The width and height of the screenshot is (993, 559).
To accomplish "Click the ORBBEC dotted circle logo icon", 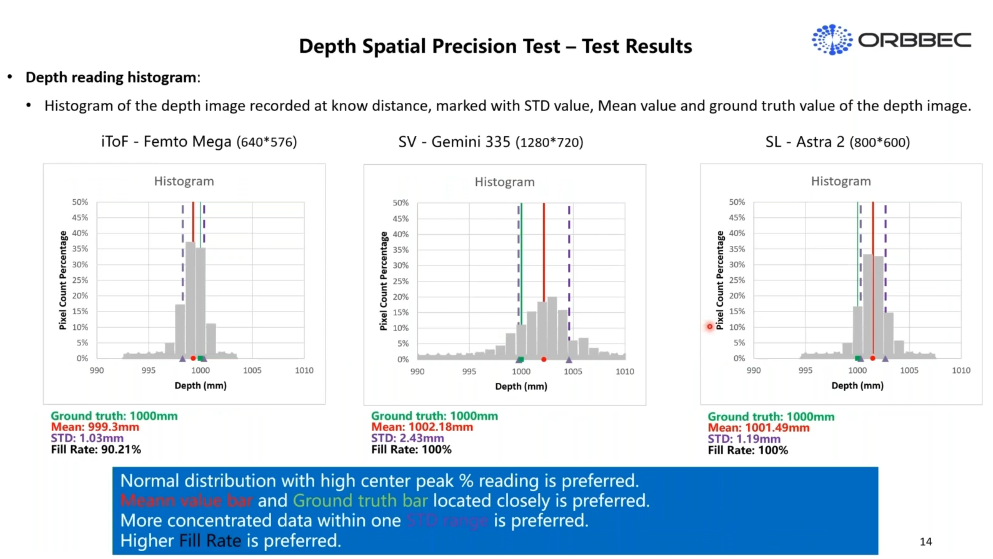I will (x=831, y=40).
